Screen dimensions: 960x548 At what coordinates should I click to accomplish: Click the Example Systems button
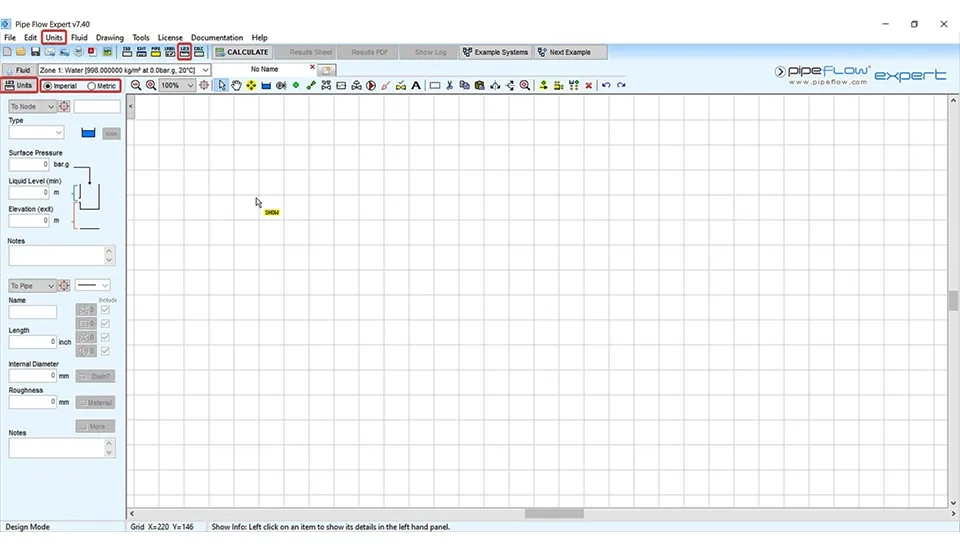[x=495, y=52]
